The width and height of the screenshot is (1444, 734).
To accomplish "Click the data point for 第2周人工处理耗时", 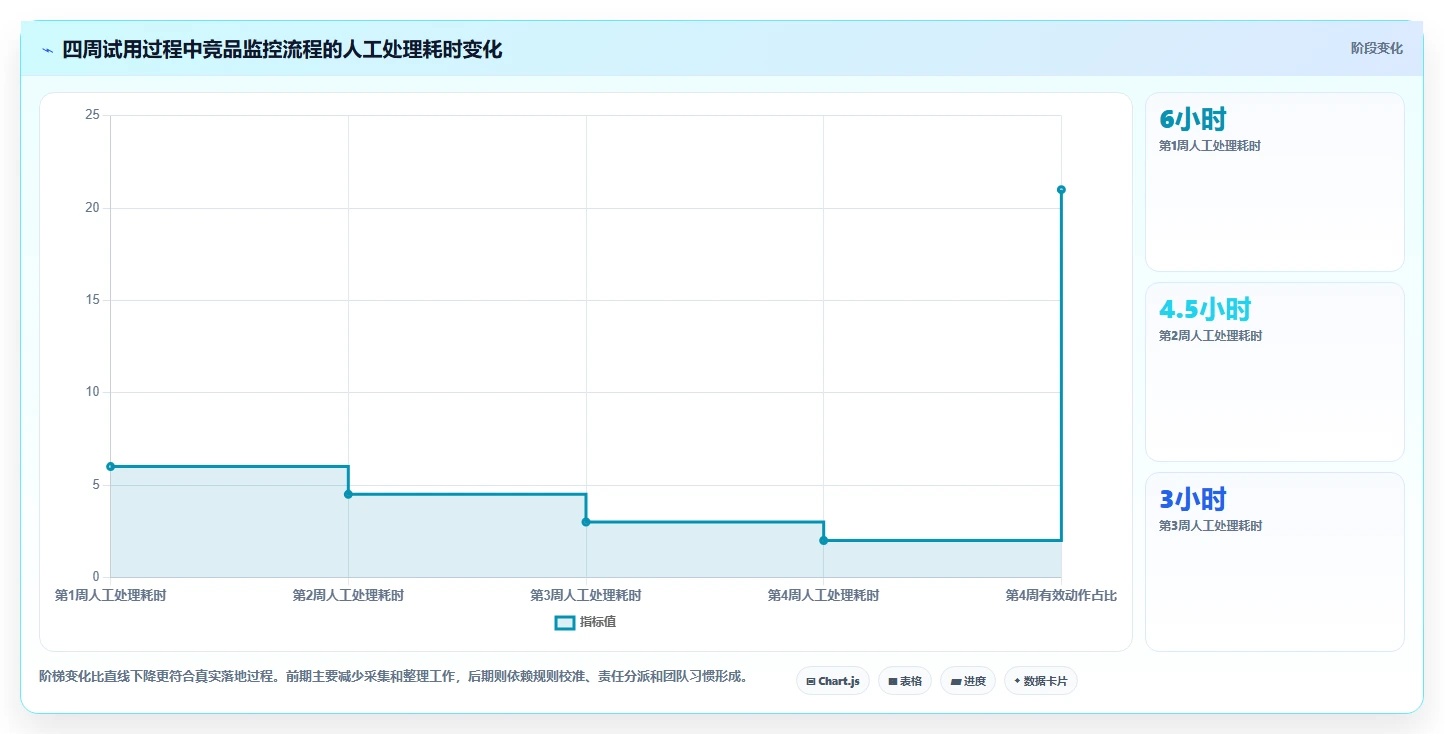I will click(348, 494).
